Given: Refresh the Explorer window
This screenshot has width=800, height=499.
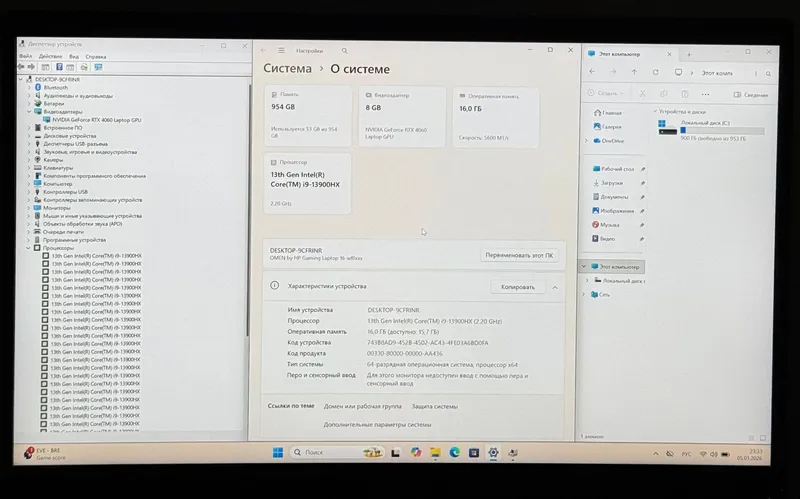Looking at the screenshot, I should point(656,72).
